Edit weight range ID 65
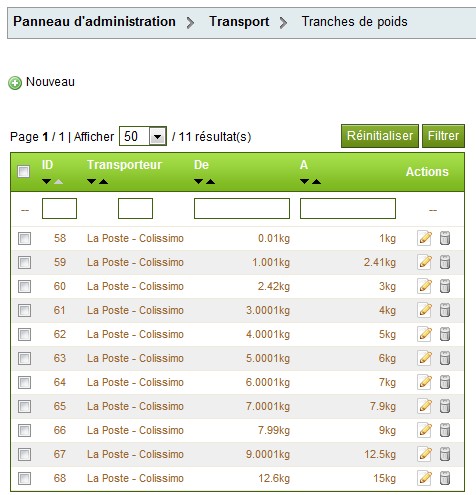Screen dimensions: 476x495 (425, 406)
